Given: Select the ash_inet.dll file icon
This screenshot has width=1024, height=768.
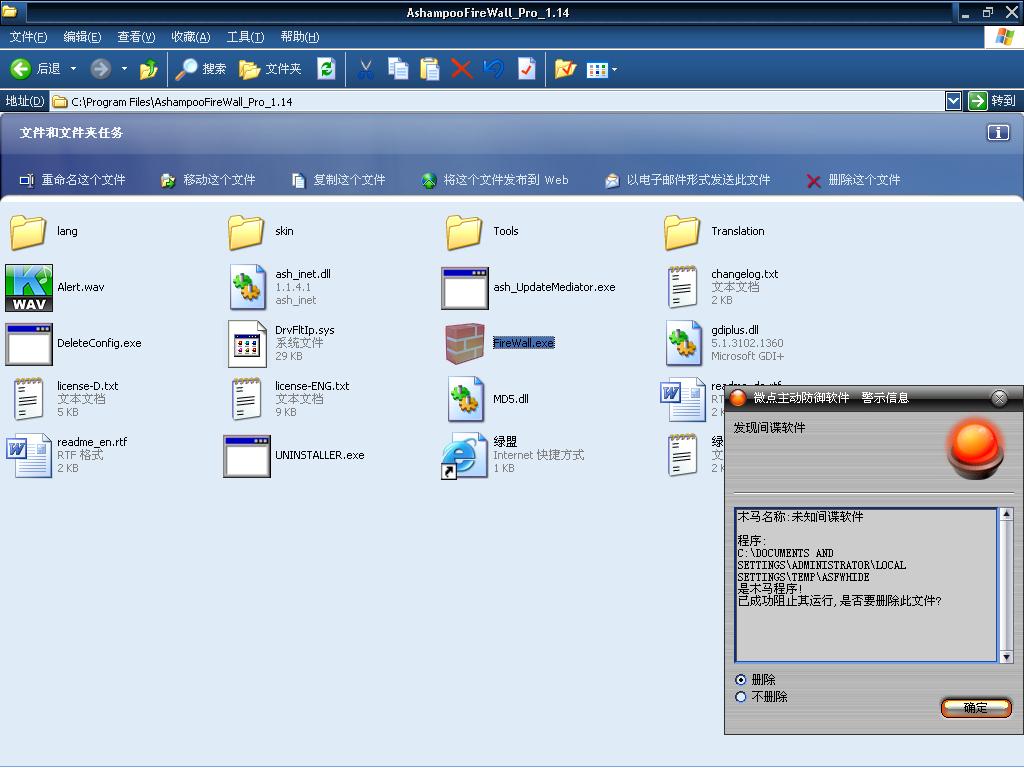Looking at the screenshot, I should click(x=248, y=287).
